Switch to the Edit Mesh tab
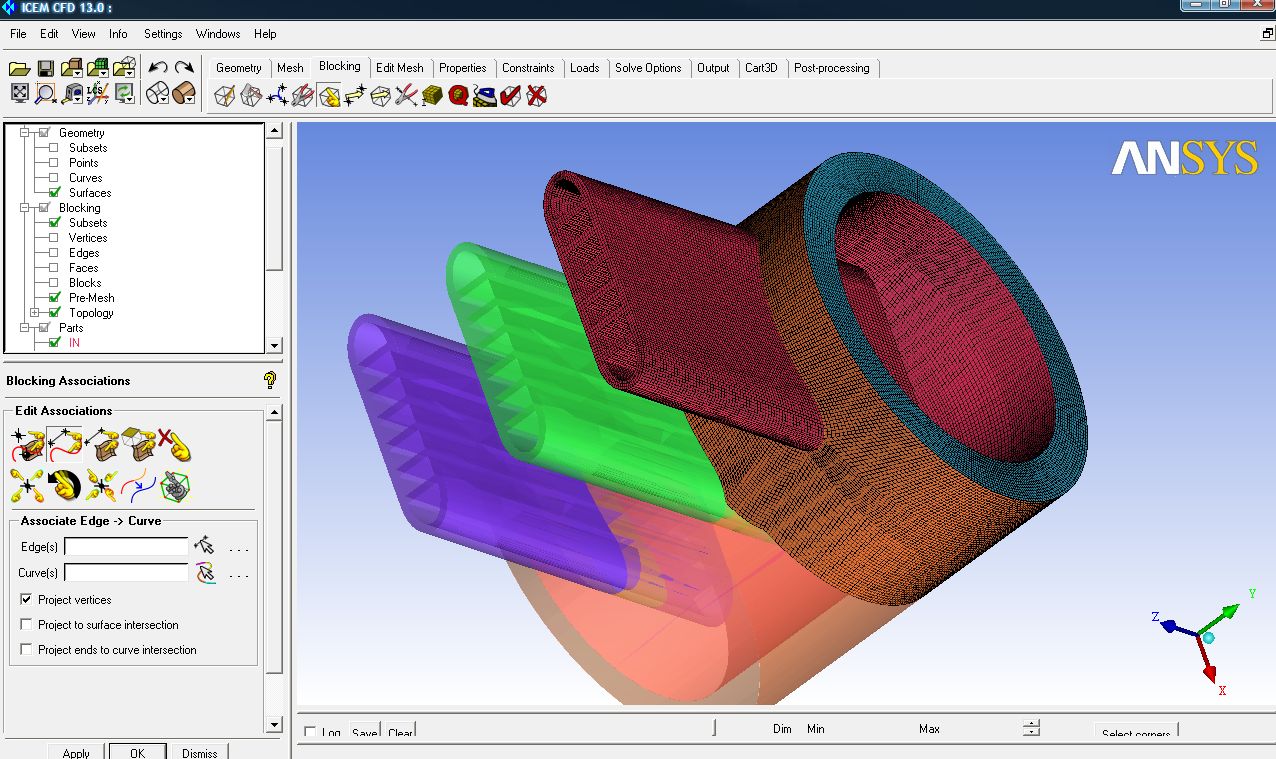The width and height of the screenshot is (1276, 759). tap(399, 68)
